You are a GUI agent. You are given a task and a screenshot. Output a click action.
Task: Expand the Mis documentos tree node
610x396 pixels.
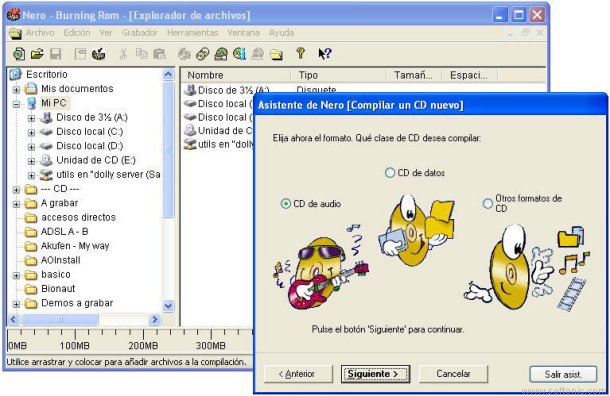tap(16, 90)
